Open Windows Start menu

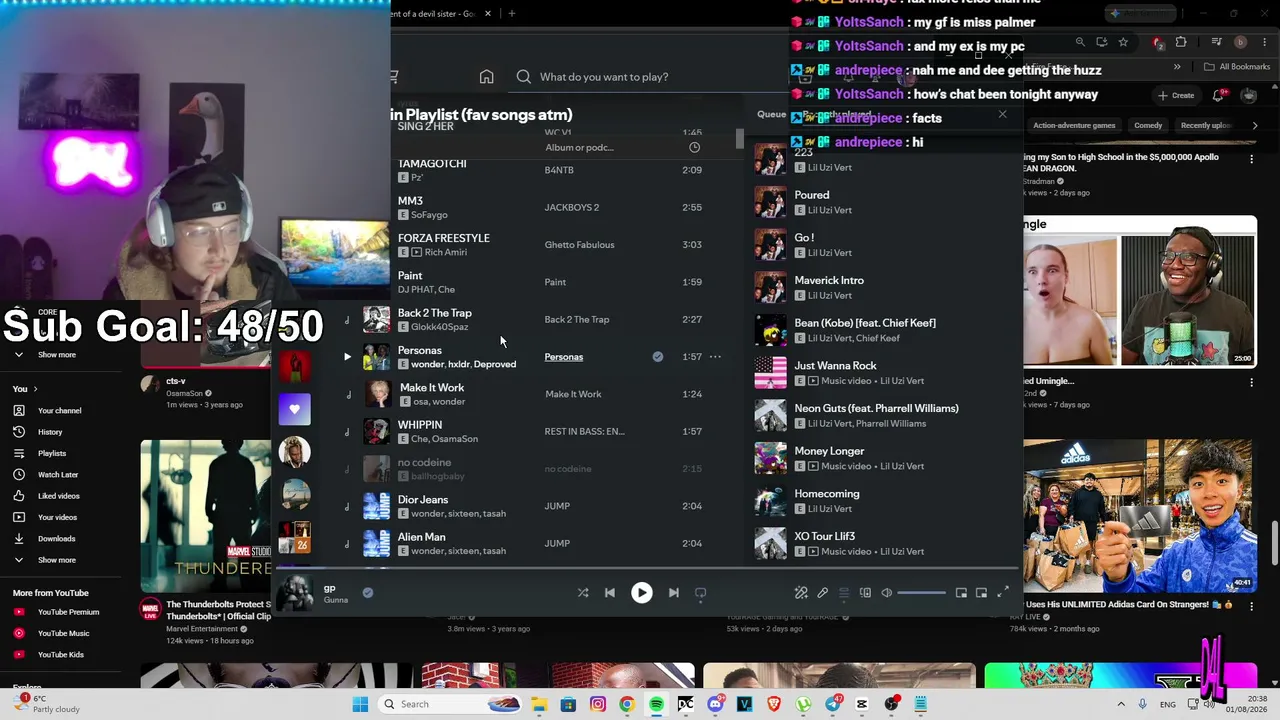coord(361,704)
